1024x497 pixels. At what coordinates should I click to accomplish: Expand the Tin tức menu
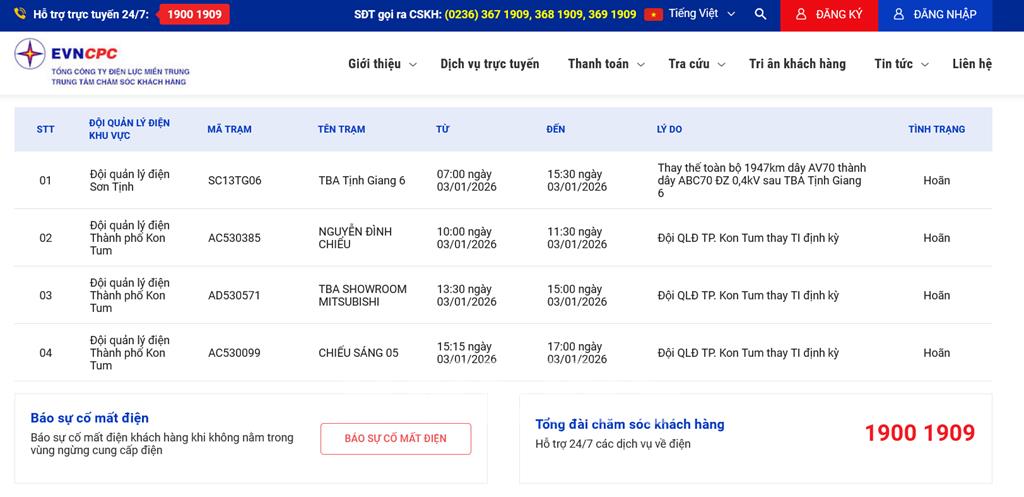[900, 64]
